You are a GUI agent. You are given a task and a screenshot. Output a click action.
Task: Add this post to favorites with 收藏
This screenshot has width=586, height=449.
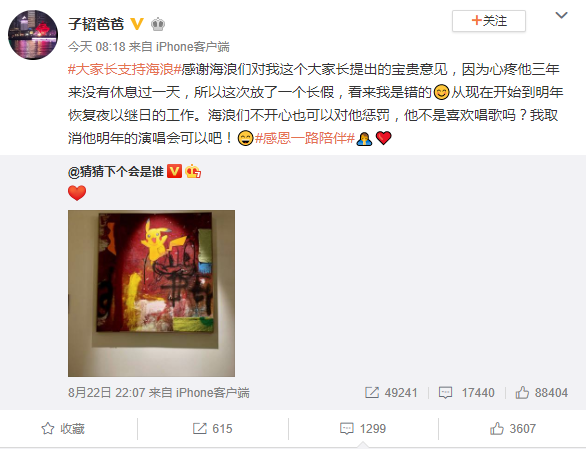click(x=63, y=428)
